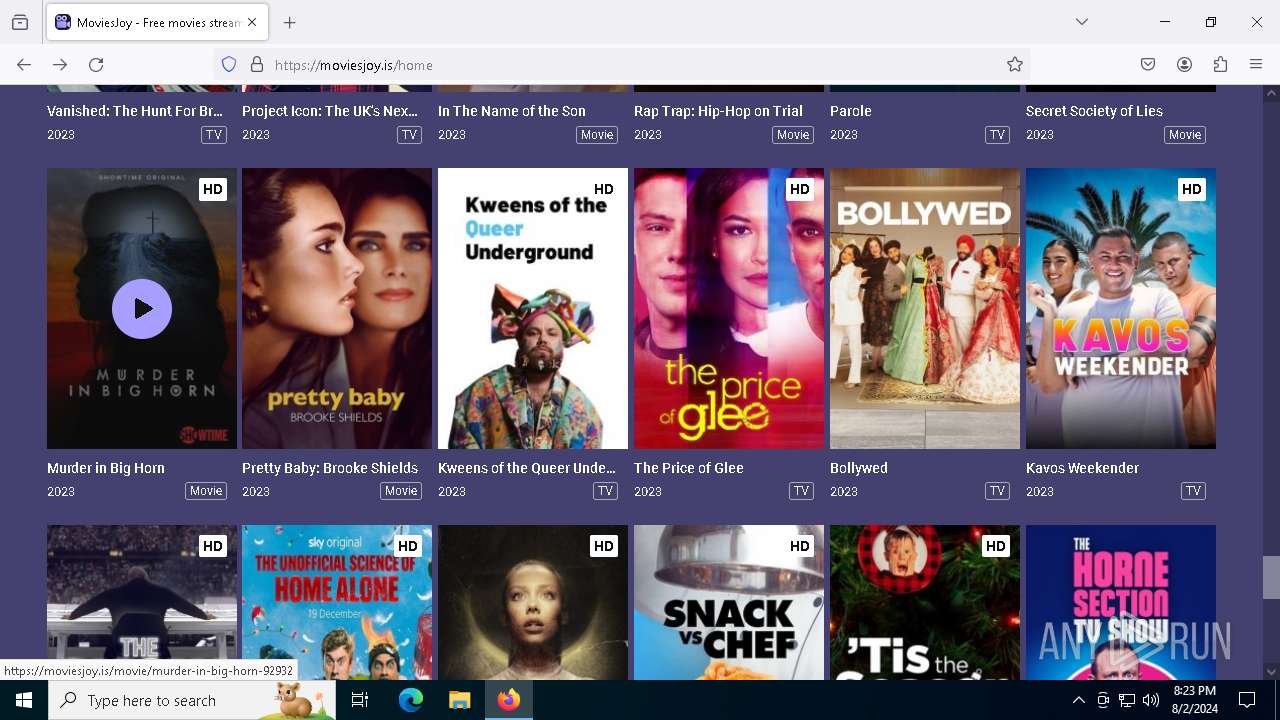This screenshot has height=720, width=1280.
Task: Expand the list all tabs chevron
Action: tap(1082, 22)
